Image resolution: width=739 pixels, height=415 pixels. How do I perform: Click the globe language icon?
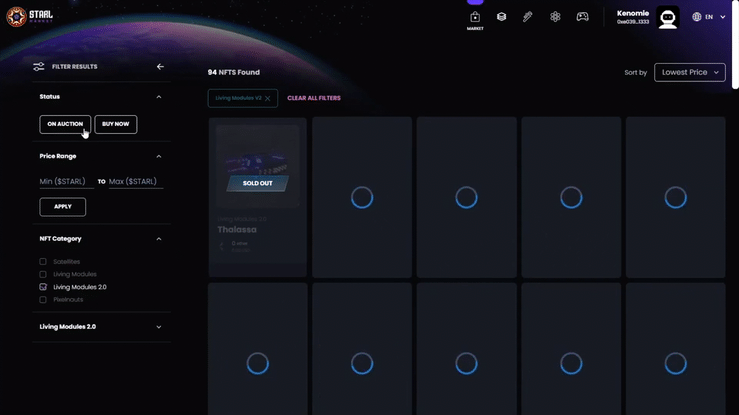pyautogui.click(x=697, y=17)
